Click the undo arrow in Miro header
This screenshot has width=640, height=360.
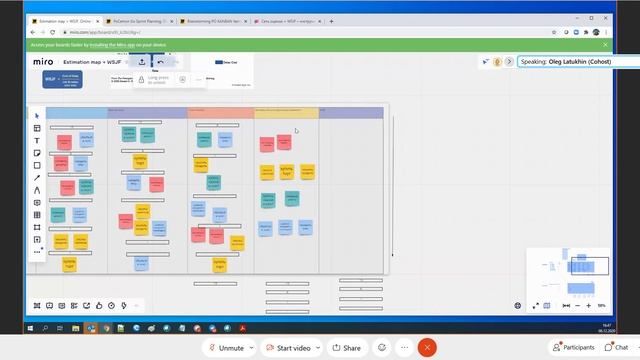click(x=160, y=62)
